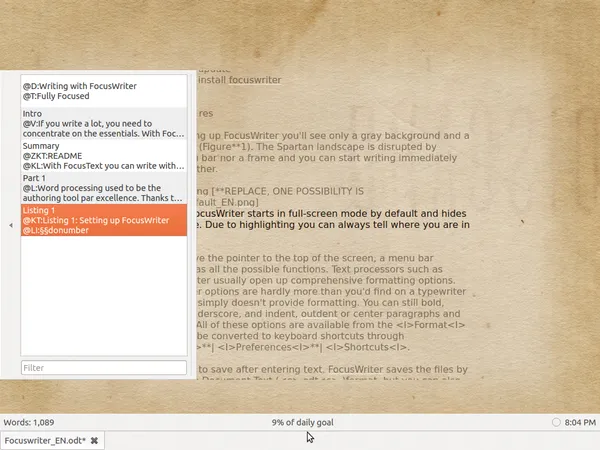The height and width of the screenshot is (450, 600).
Task: Select the highlighted Listing 1 scene
Action: [x=104, y=220]
